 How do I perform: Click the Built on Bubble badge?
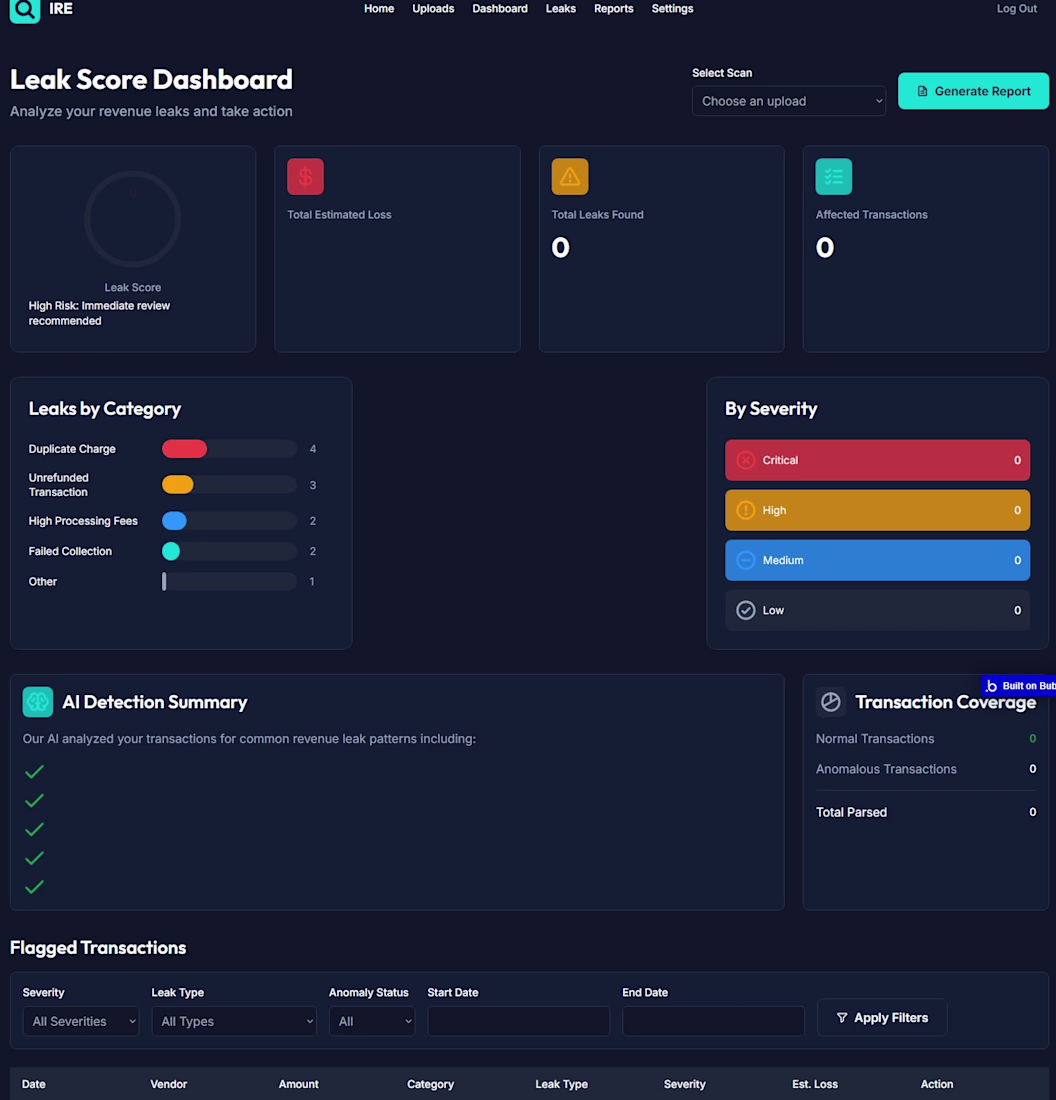pos(1019,685)
